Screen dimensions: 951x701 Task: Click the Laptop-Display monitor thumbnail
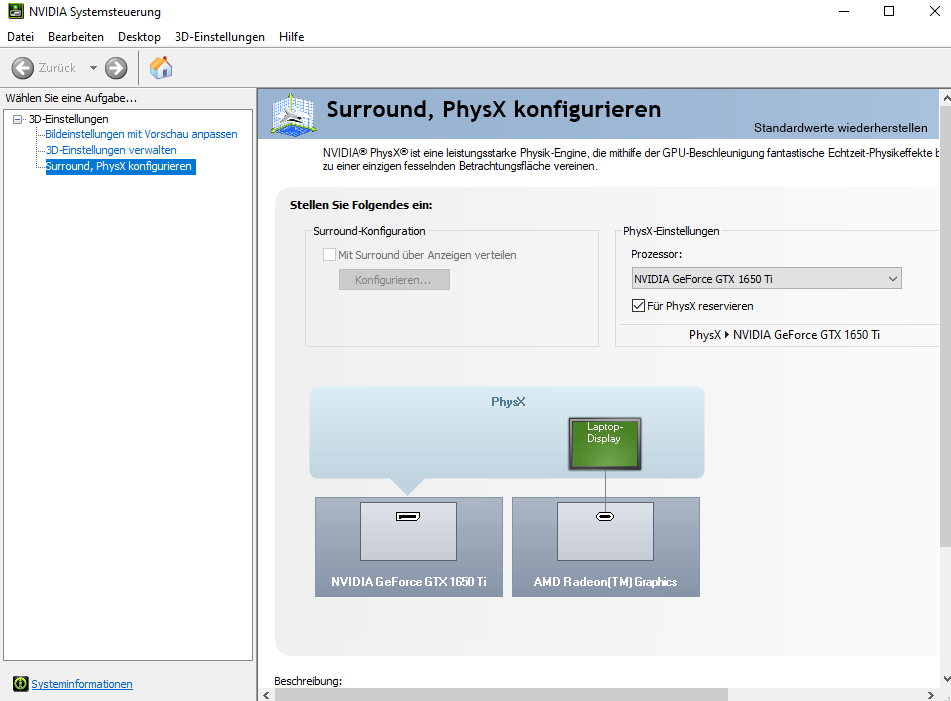(x=605, y=443)
